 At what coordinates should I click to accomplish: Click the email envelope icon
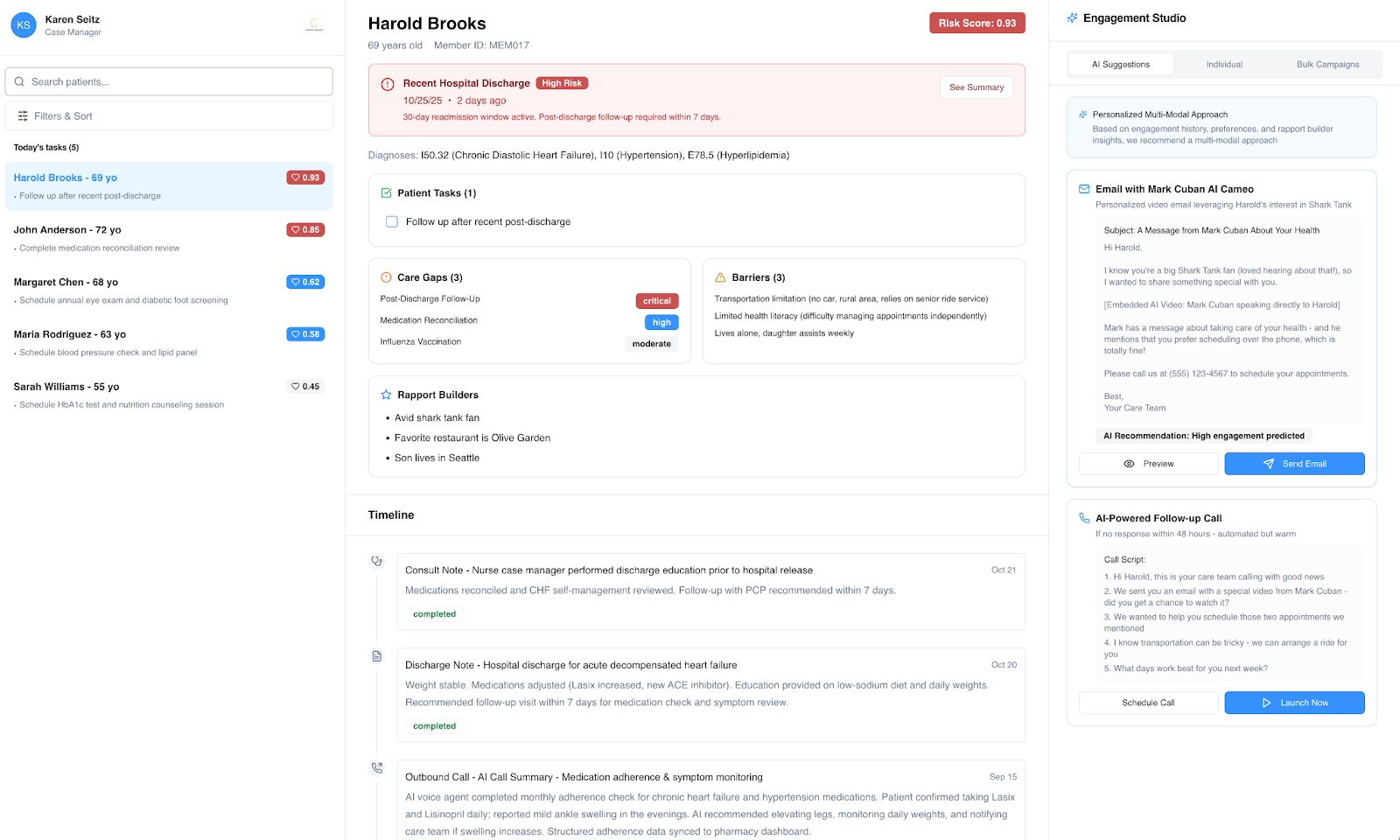point(1084,189)
